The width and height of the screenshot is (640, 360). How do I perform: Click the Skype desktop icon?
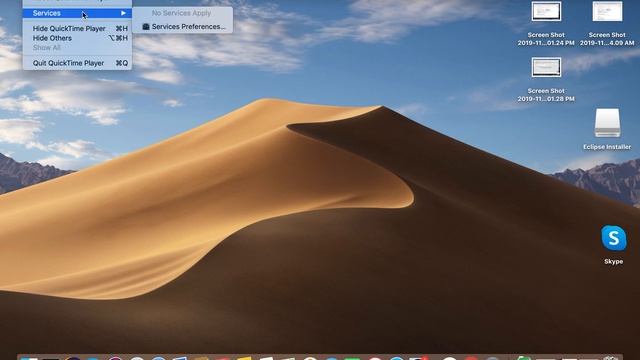[613, 238]
